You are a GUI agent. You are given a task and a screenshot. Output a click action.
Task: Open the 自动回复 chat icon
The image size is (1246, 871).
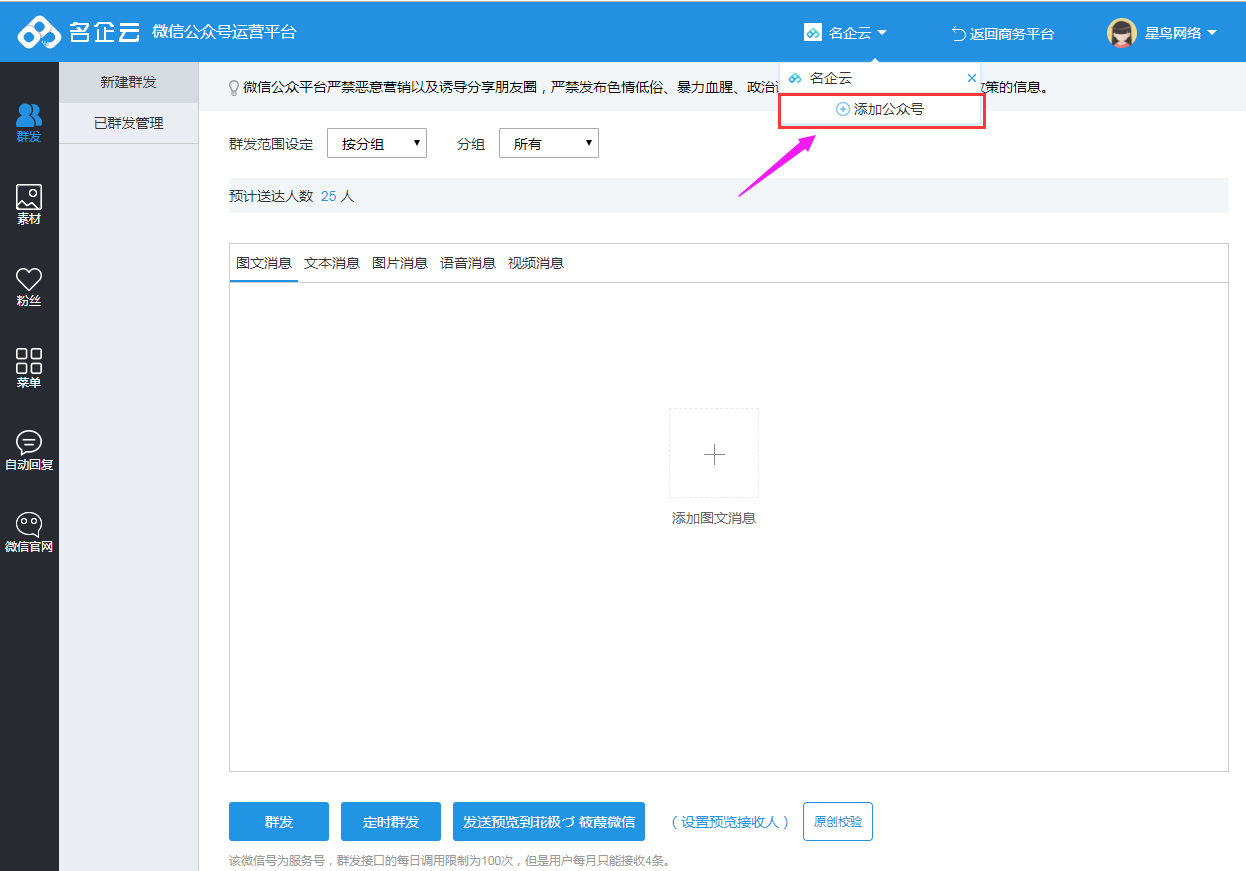click(29, 450)
